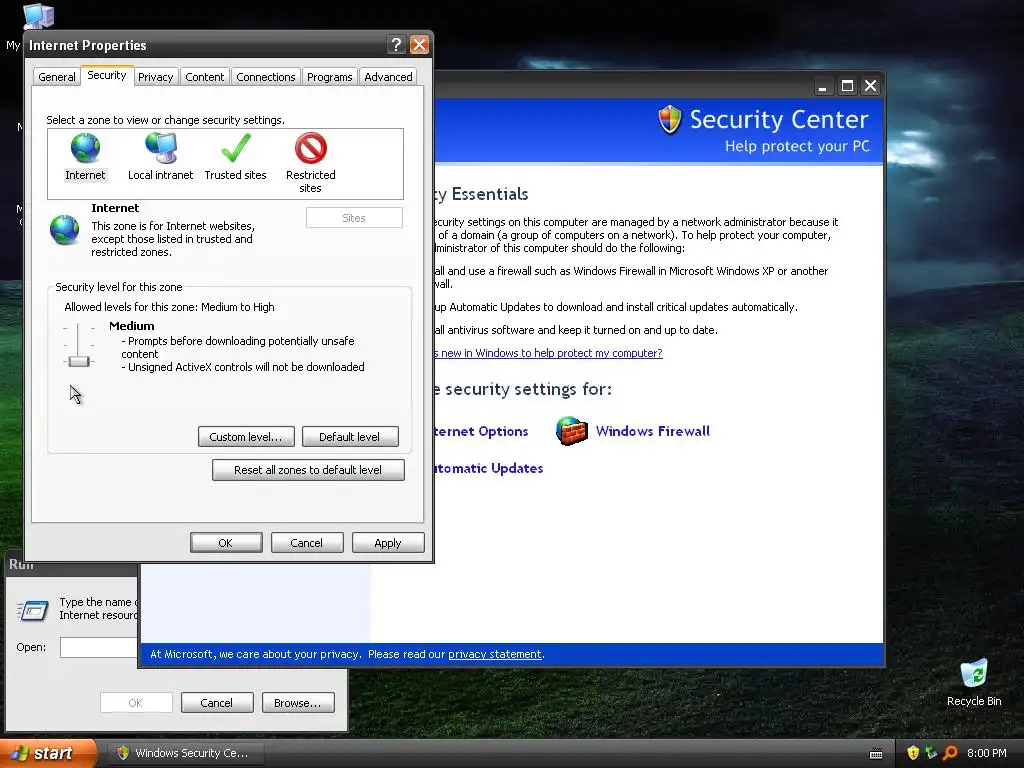Click Cancel in the Run dialog
This screenshot has height=768, width=1024.
217,703
